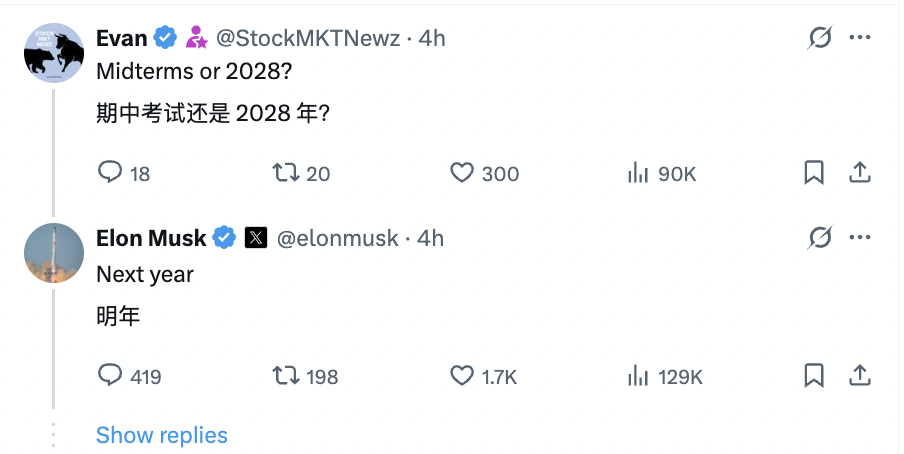Reply to Elon Musk's Next year tweet

(110, 376)
